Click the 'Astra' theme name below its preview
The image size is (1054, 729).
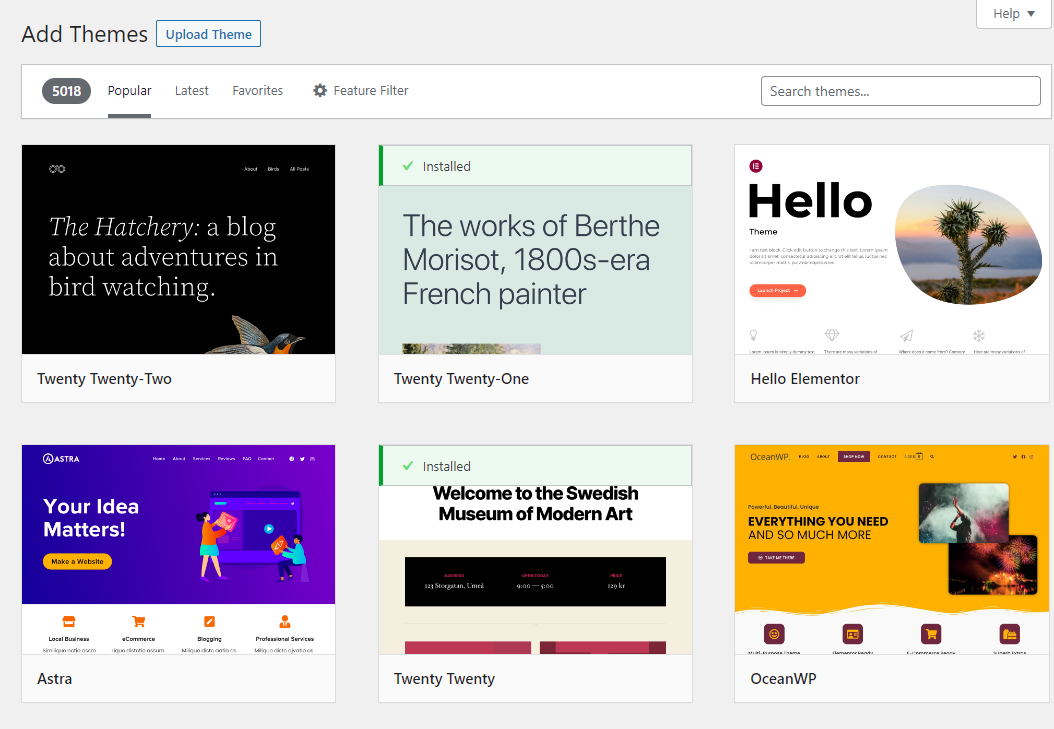pyautogui.click(x=54, y=679)
